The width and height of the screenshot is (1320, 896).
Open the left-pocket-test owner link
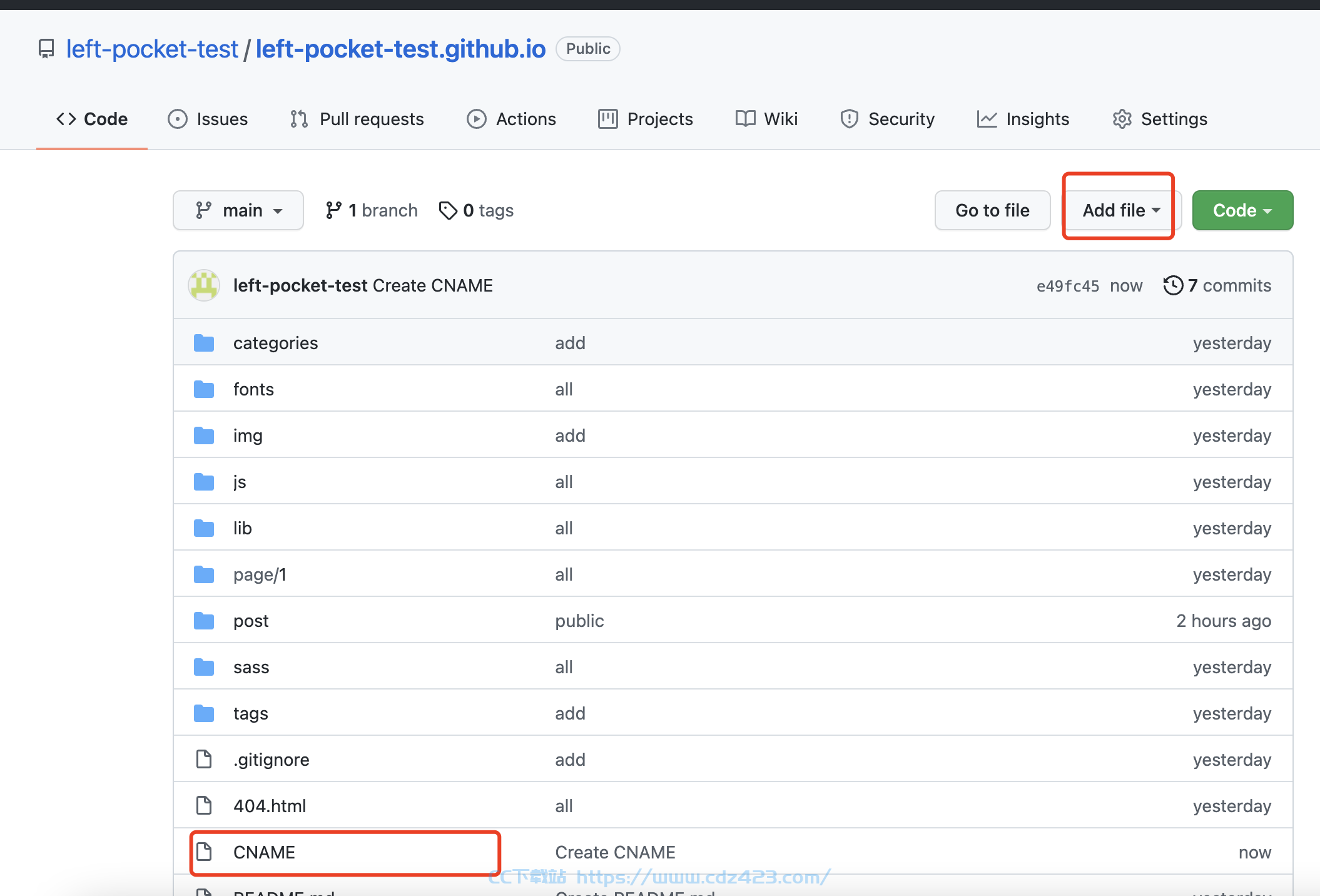point(152,49)
